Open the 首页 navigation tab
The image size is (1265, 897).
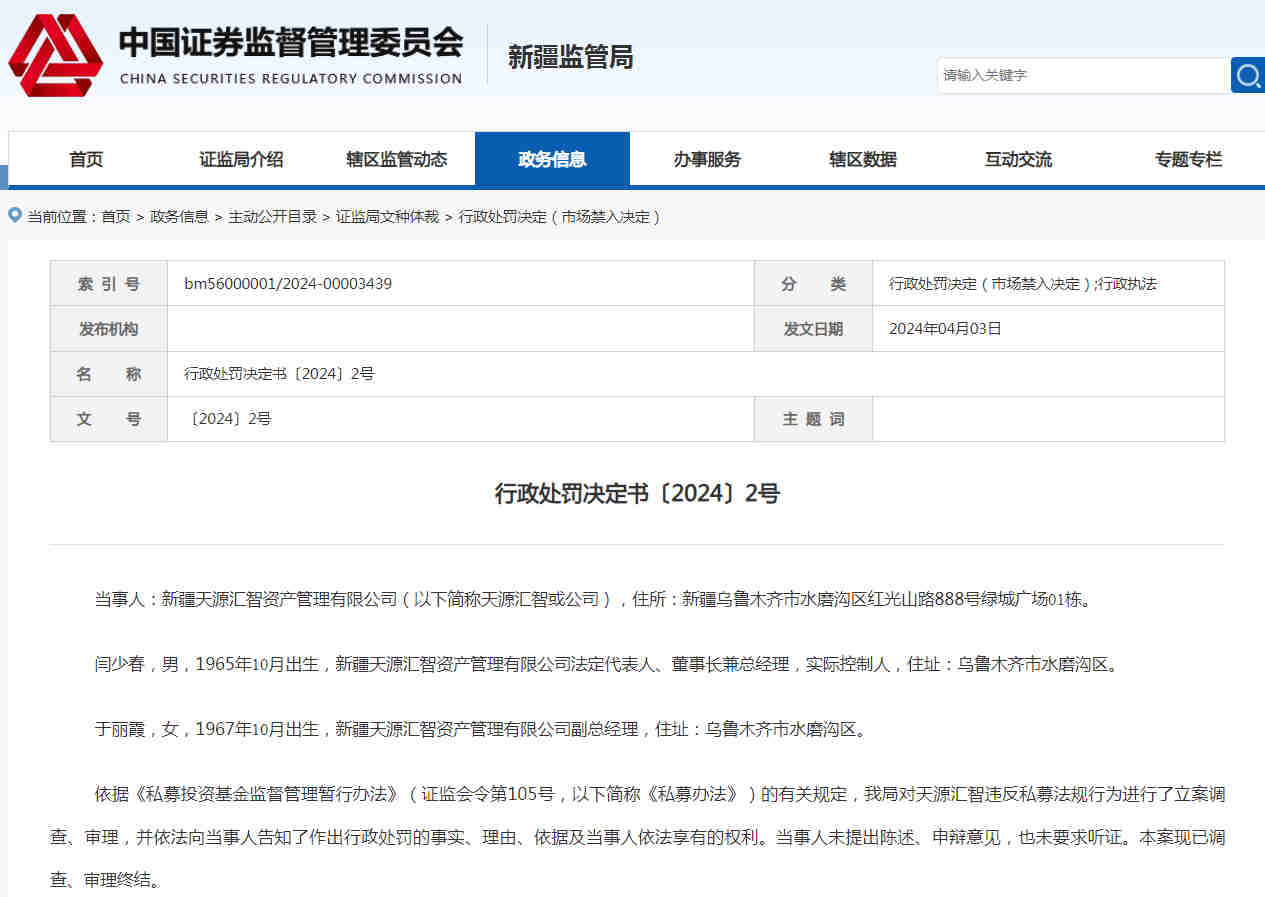[86, 160]
